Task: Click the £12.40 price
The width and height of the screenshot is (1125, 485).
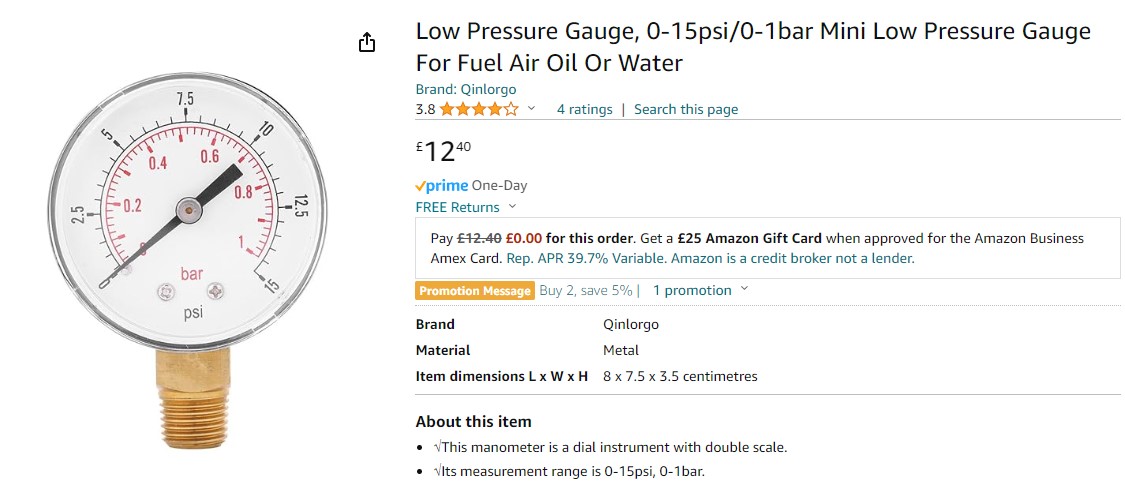Action: point(443,151)
